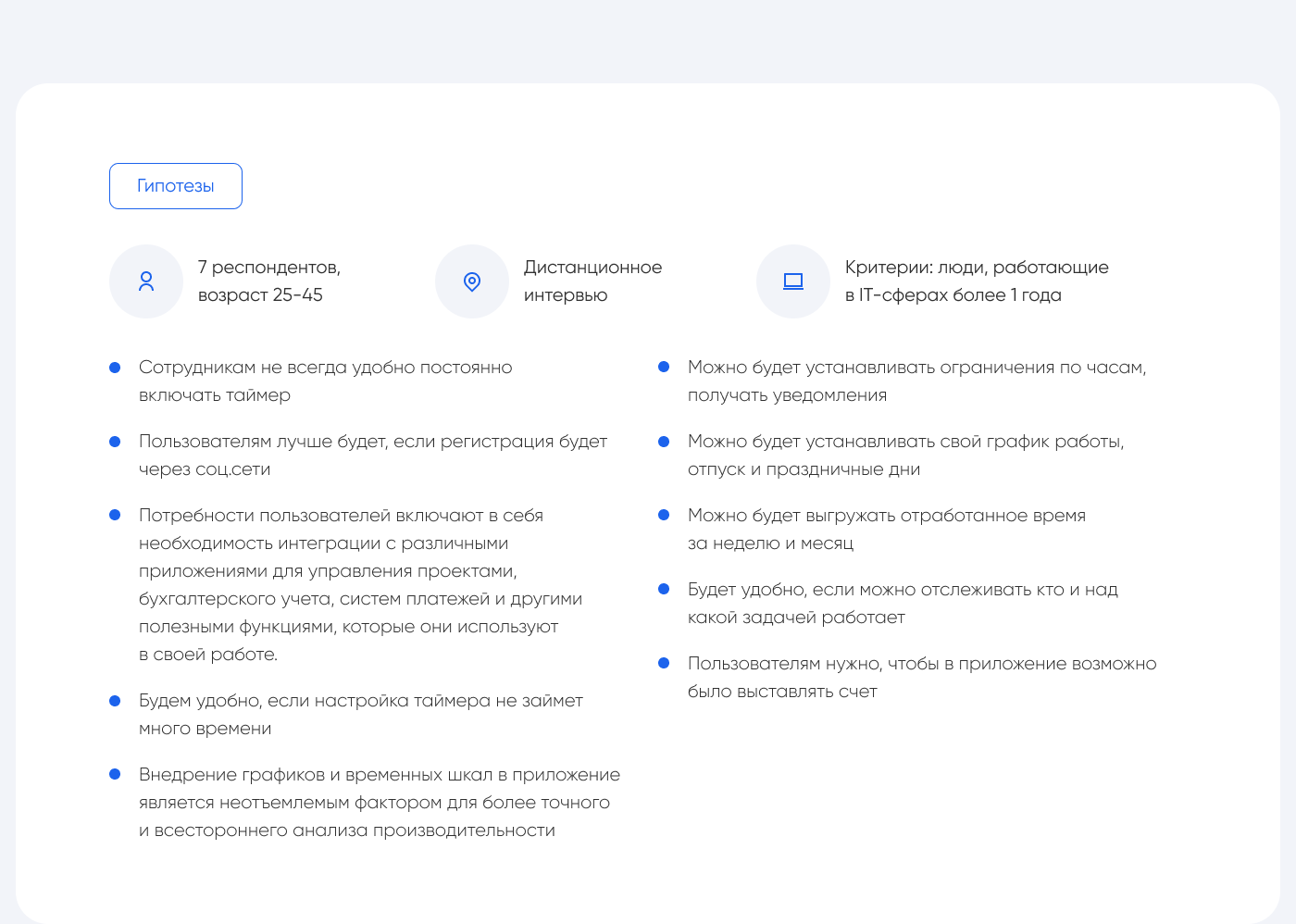The width and height of the screenshot is (1296, 924).
Task: Click bullet dot beside 'Пользователям лучше будет'
Action: point(115,442)
